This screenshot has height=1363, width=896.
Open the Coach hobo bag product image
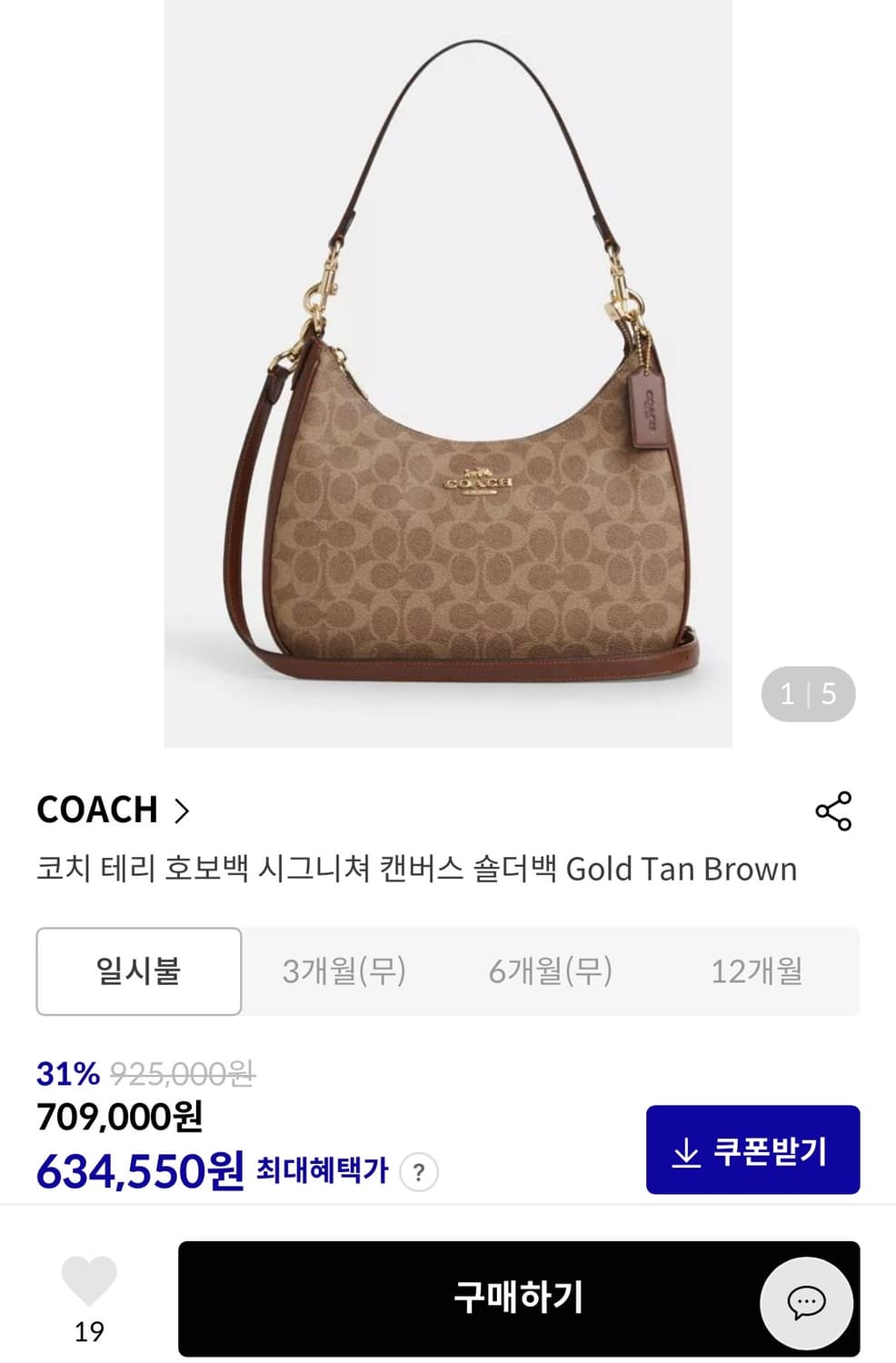click(448, 373)
